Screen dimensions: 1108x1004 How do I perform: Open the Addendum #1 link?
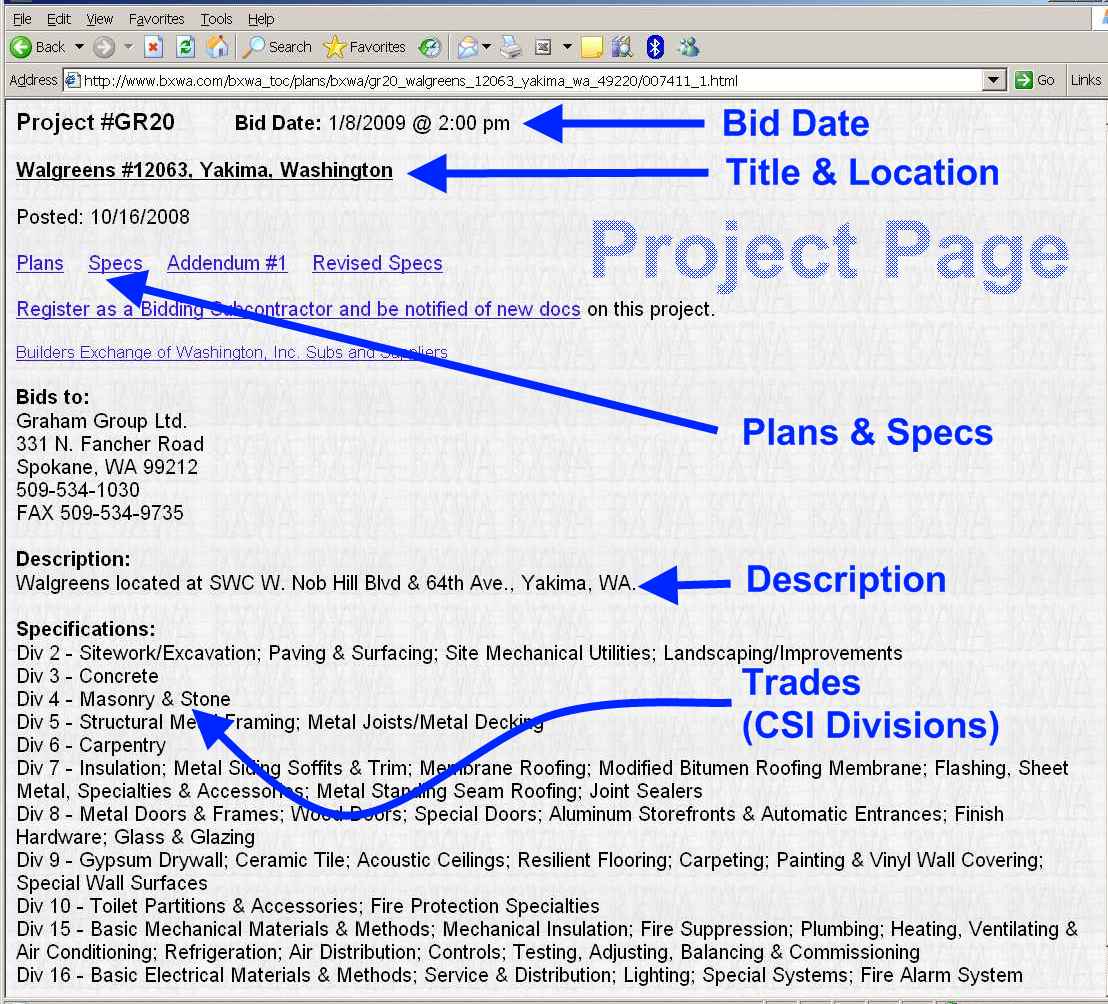pyautogui.click(x=227, y=264)
